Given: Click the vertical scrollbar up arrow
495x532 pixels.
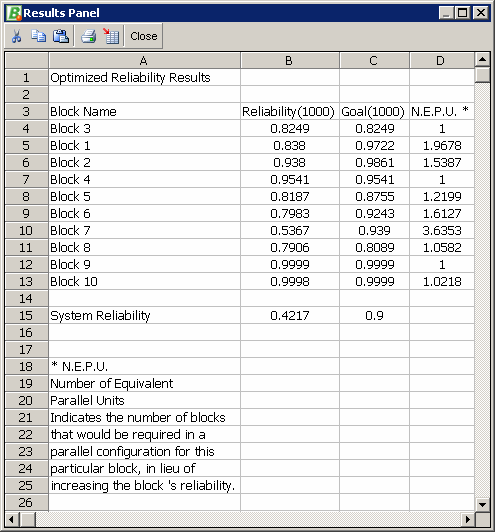Looking at the screenshot, I should tap(482, 60).
